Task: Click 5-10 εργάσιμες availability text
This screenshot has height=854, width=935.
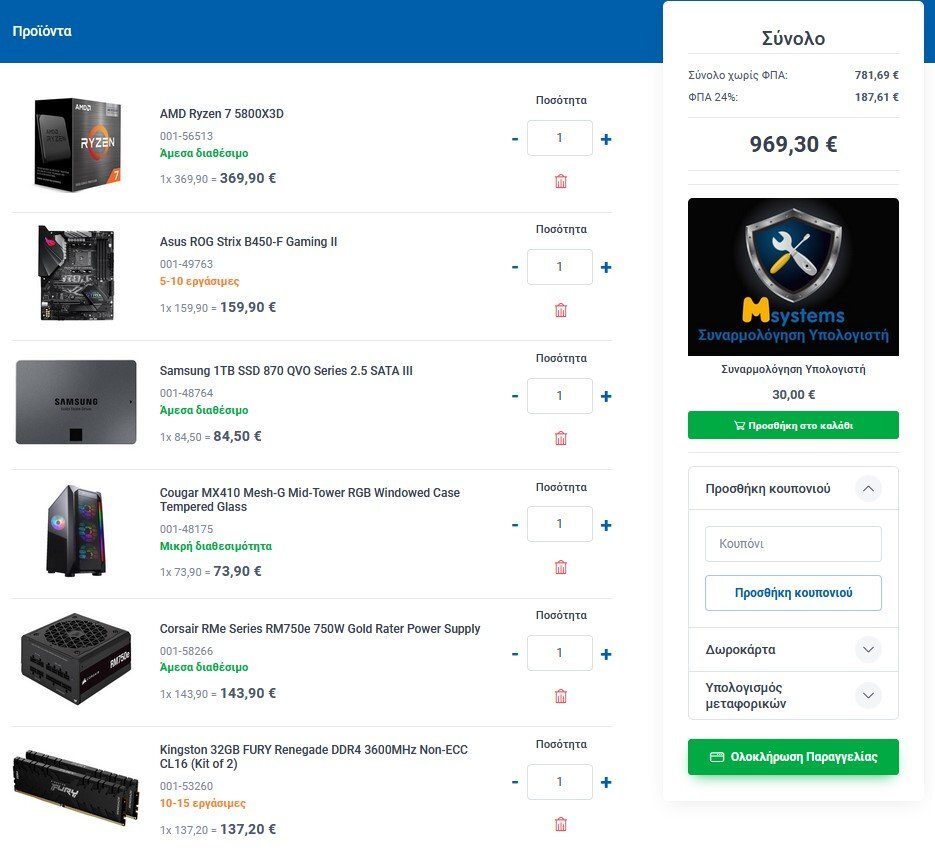Action: pos(199,281)
